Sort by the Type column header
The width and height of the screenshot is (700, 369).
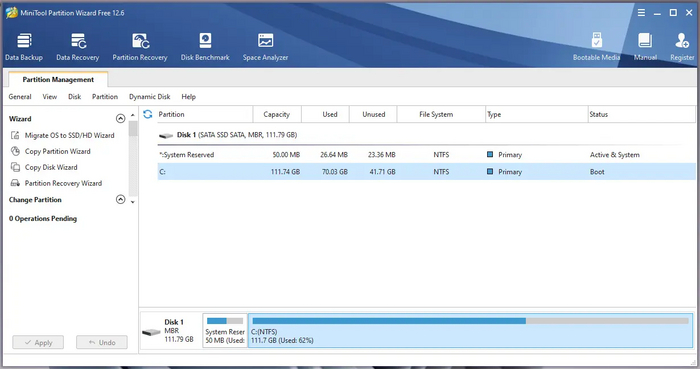[x=536, y=114]
